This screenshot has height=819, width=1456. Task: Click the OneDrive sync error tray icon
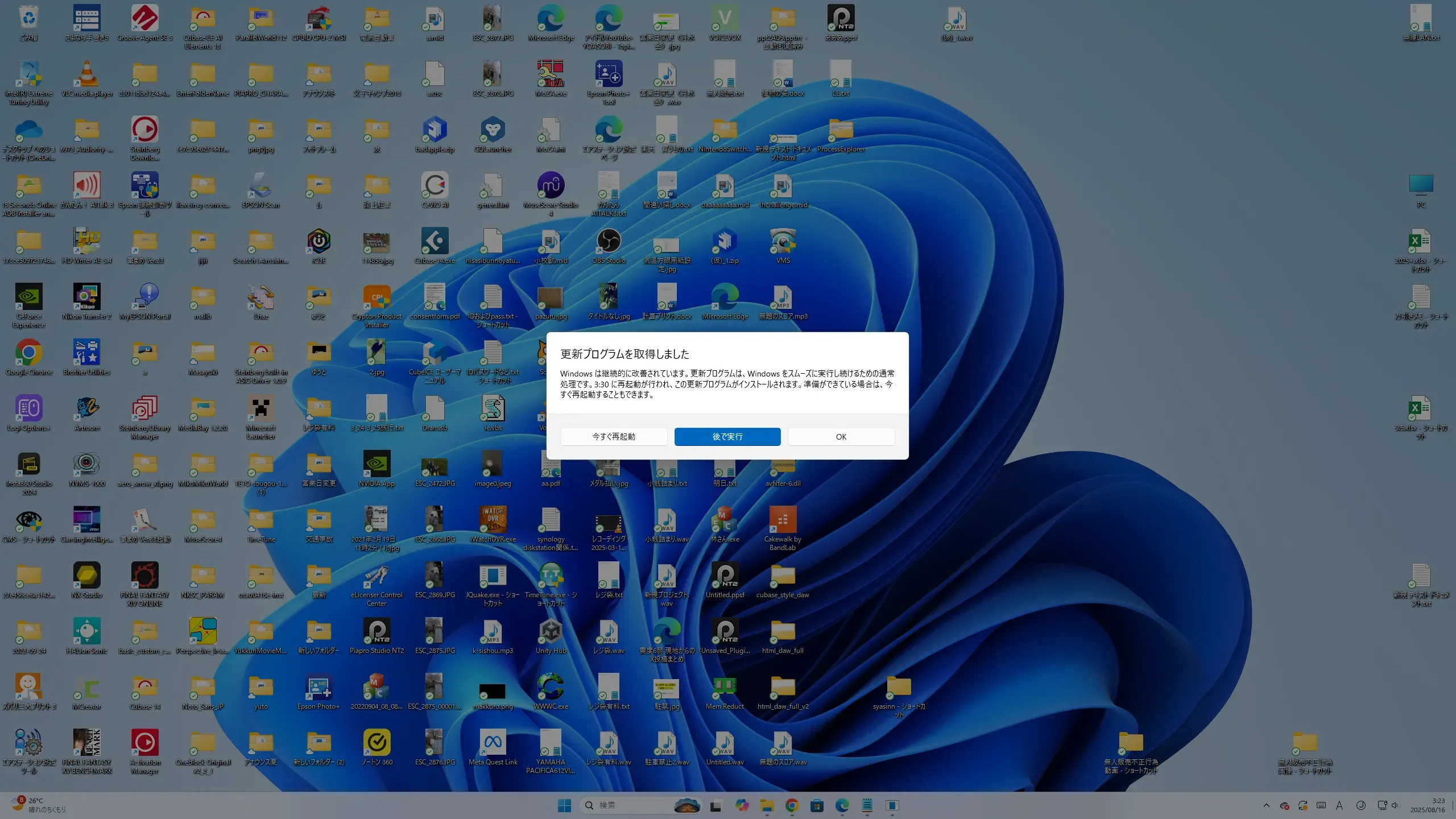pyautogui.click(x=1284, y=805)
